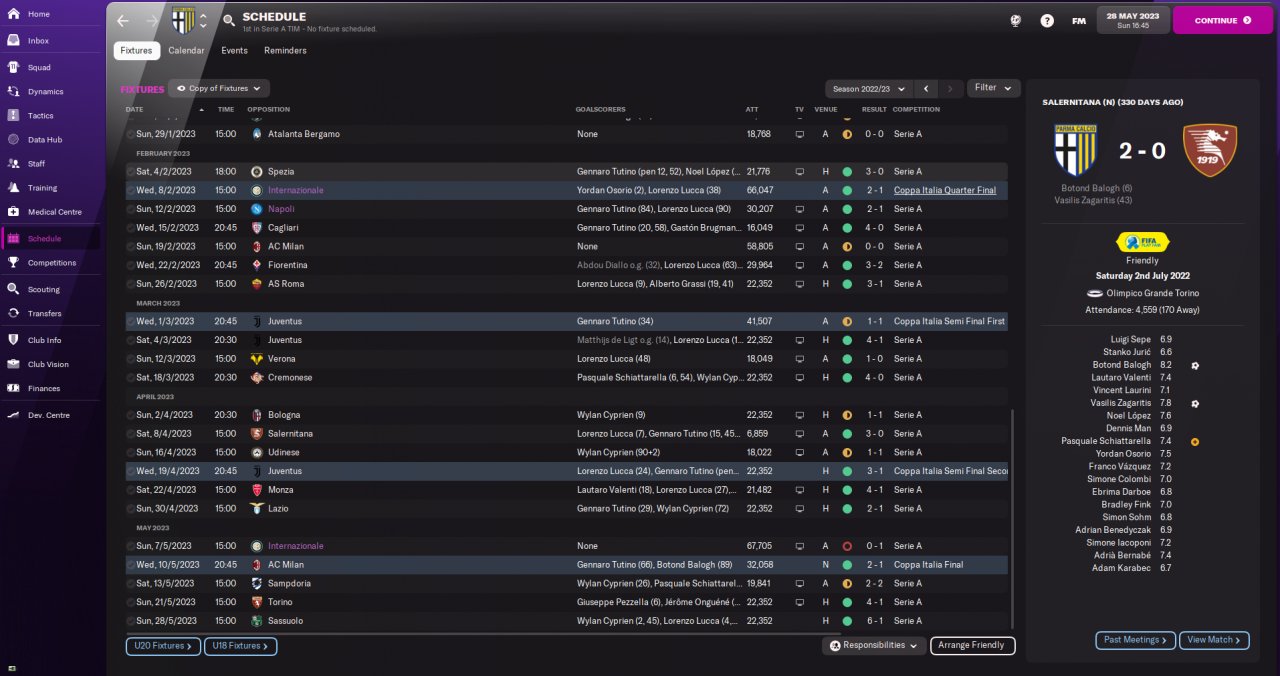
Task: Click Coppa Italia Quarter Final link
Action: point(944,190)
